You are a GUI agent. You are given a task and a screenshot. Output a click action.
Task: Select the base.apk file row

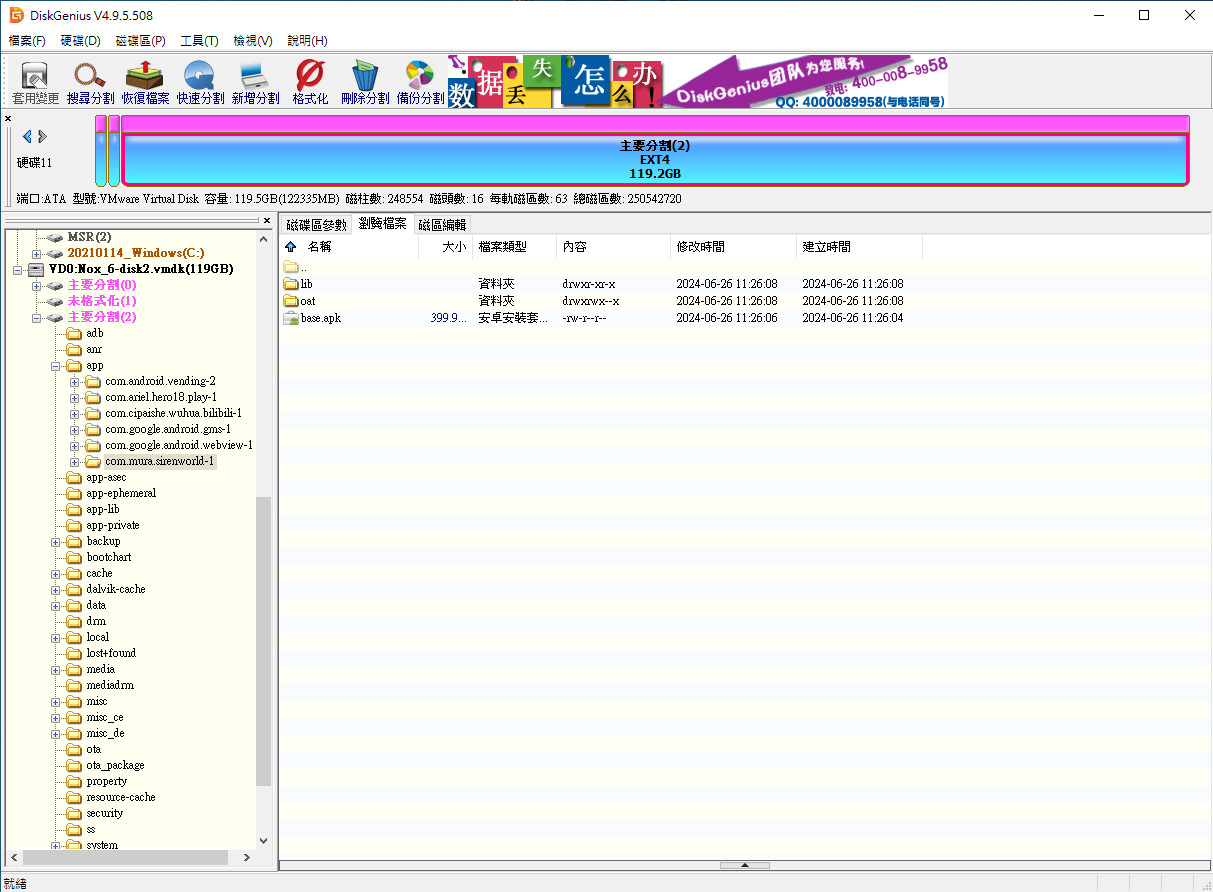click(321, 317)
